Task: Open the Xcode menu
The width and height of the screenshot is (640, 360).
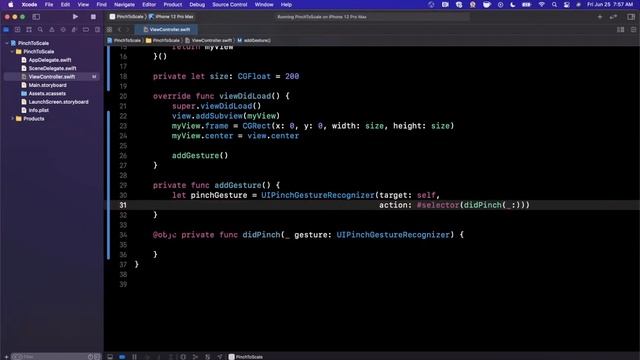Action: tap(29, 4)
